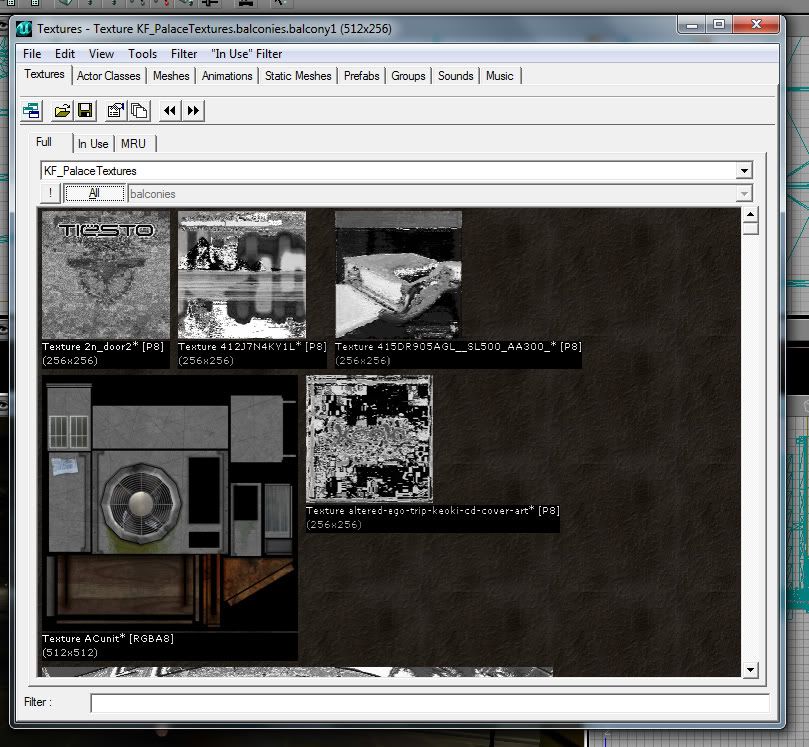The width and height of the screenshot is (809, 747).
Task: Save the texture package with floppy icon
Action: point(85,110)
